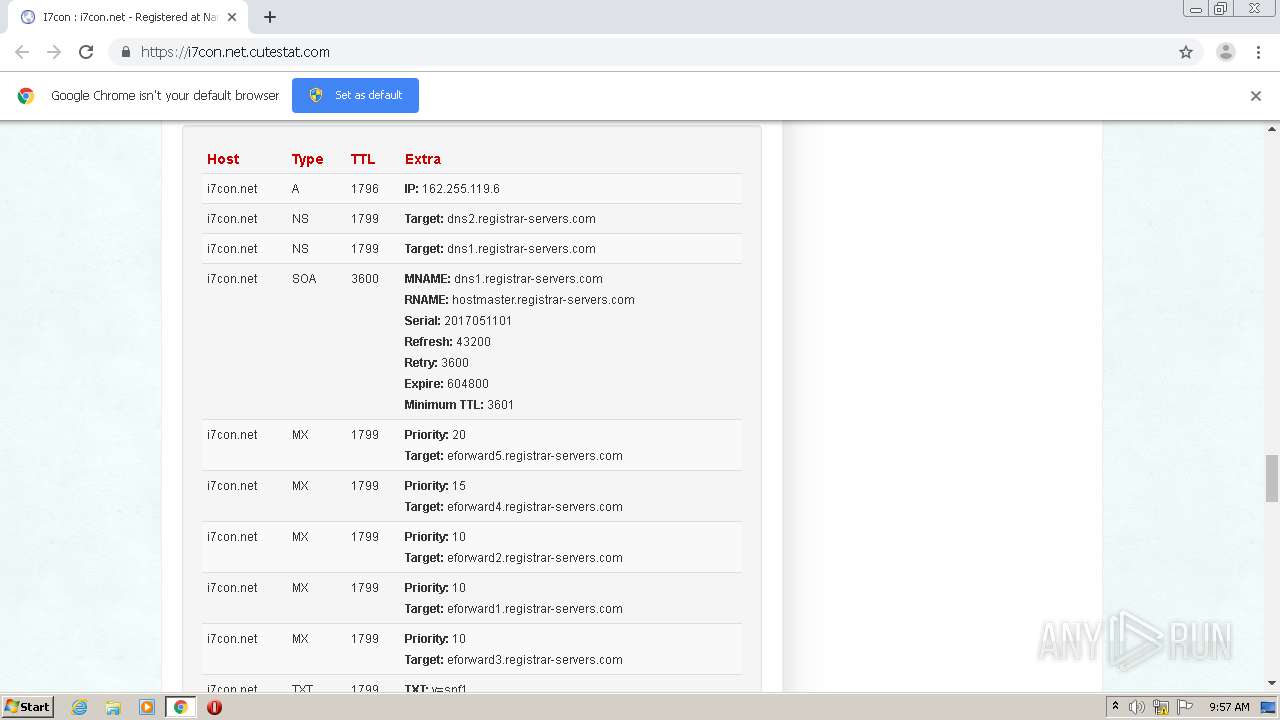
Task: Click the TTL column header
Action: pyautogui.click(x=363, y=159)
